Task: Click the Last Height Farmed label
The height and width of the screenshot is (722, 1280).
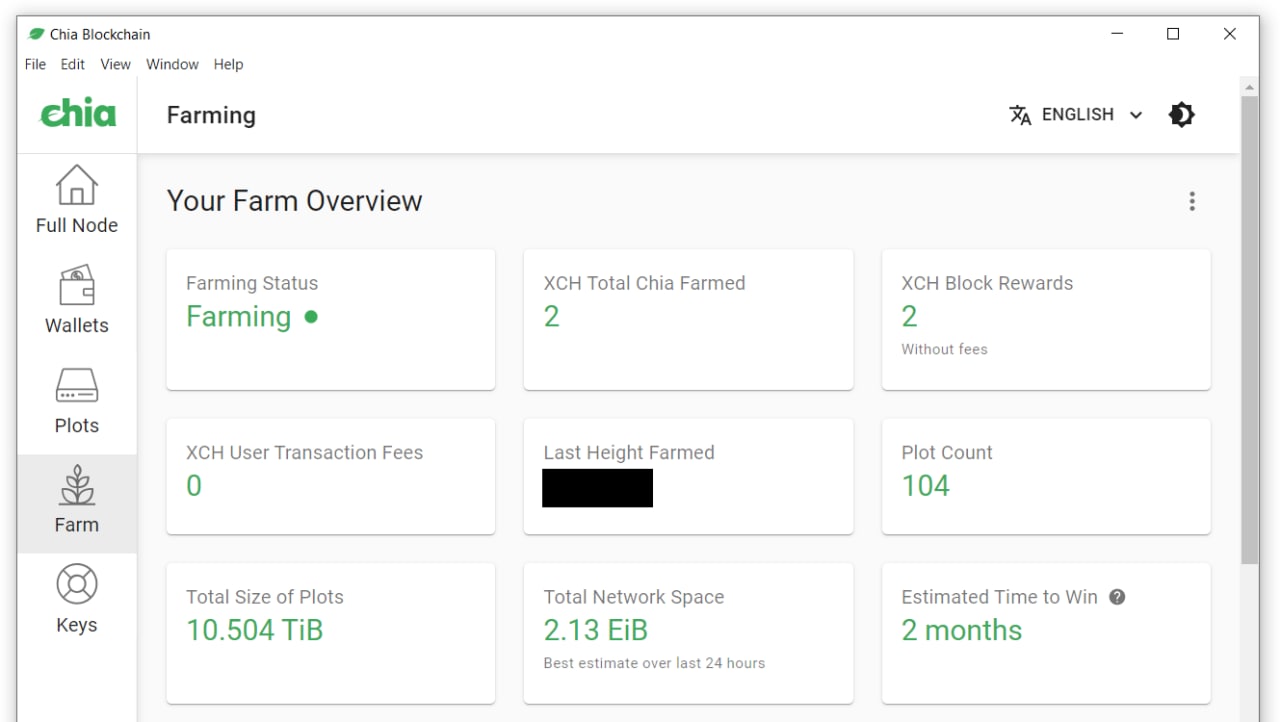Action: pyautogui.click(x=629, y=452)
